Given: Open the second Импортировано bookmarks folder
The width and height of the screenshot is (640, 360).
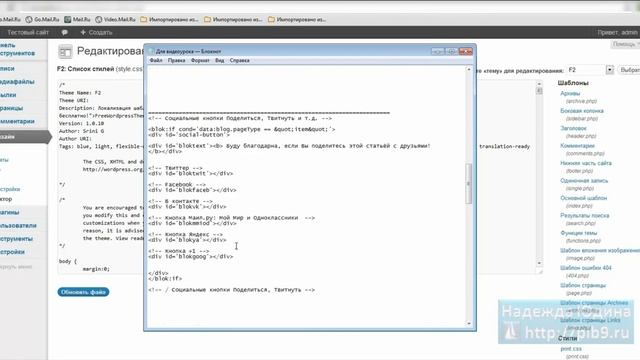Looking at the screenshot, I should point(233,19).
